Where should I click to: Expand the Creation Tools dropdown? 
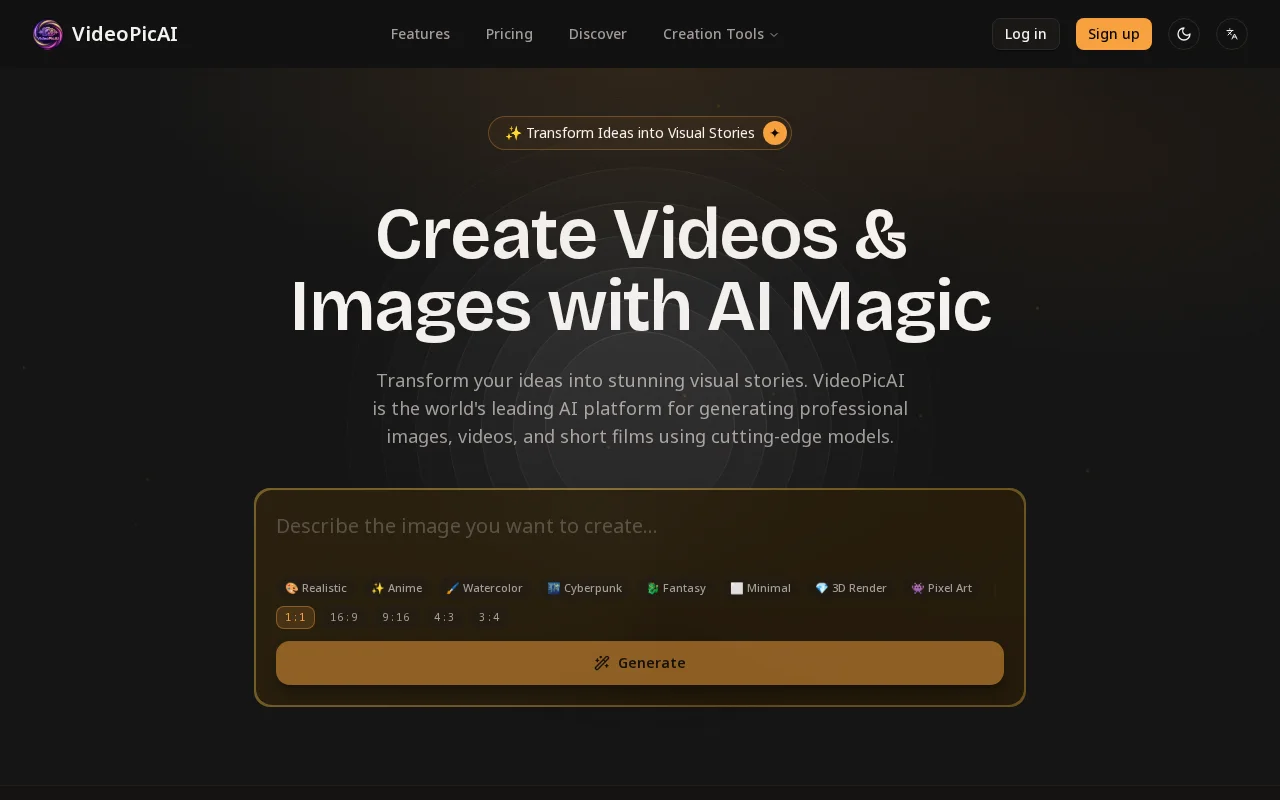point(720,34)
